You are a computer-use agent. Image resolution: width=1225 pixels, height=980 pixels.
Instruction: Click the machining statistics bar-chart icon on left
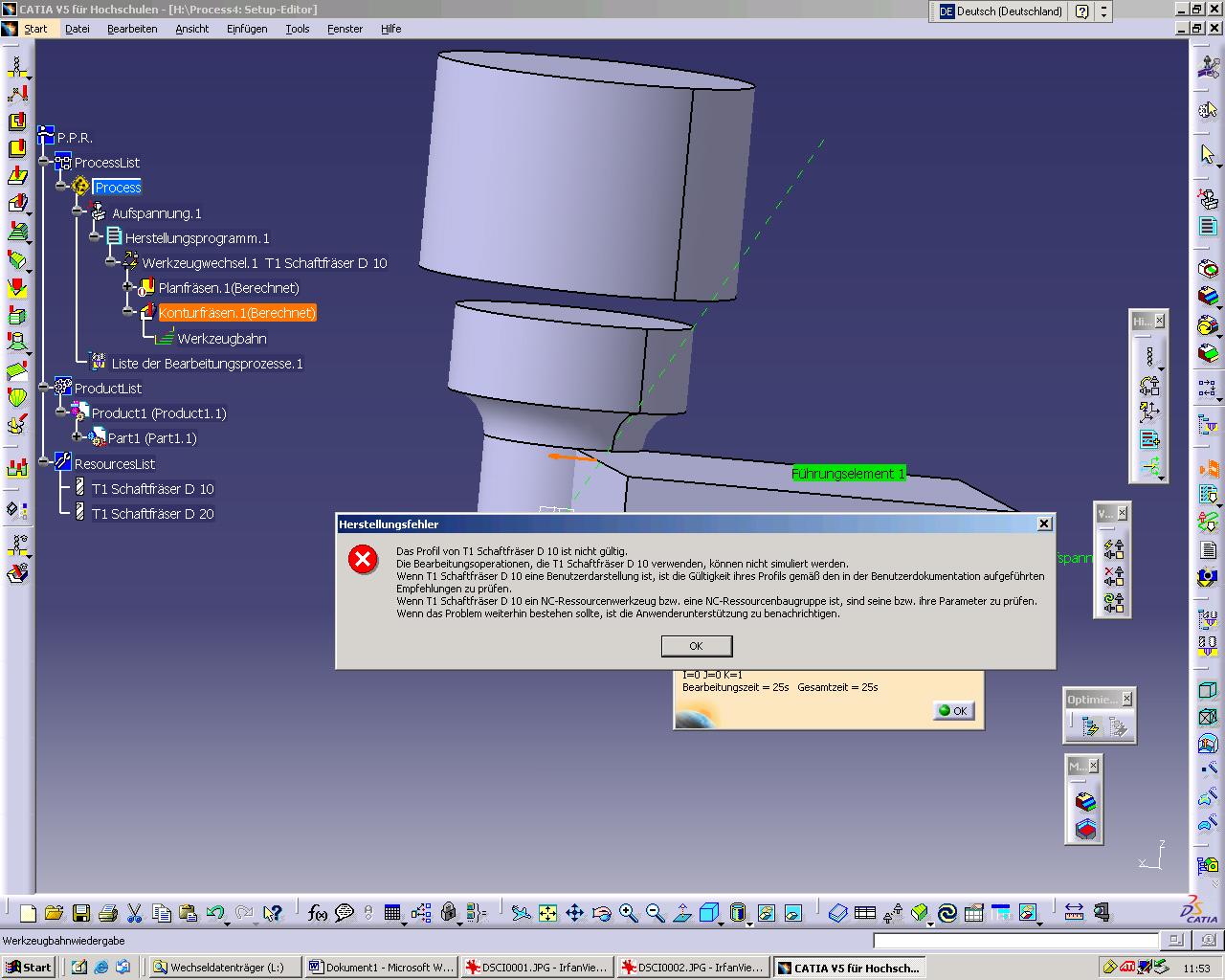tap(17, 467)
